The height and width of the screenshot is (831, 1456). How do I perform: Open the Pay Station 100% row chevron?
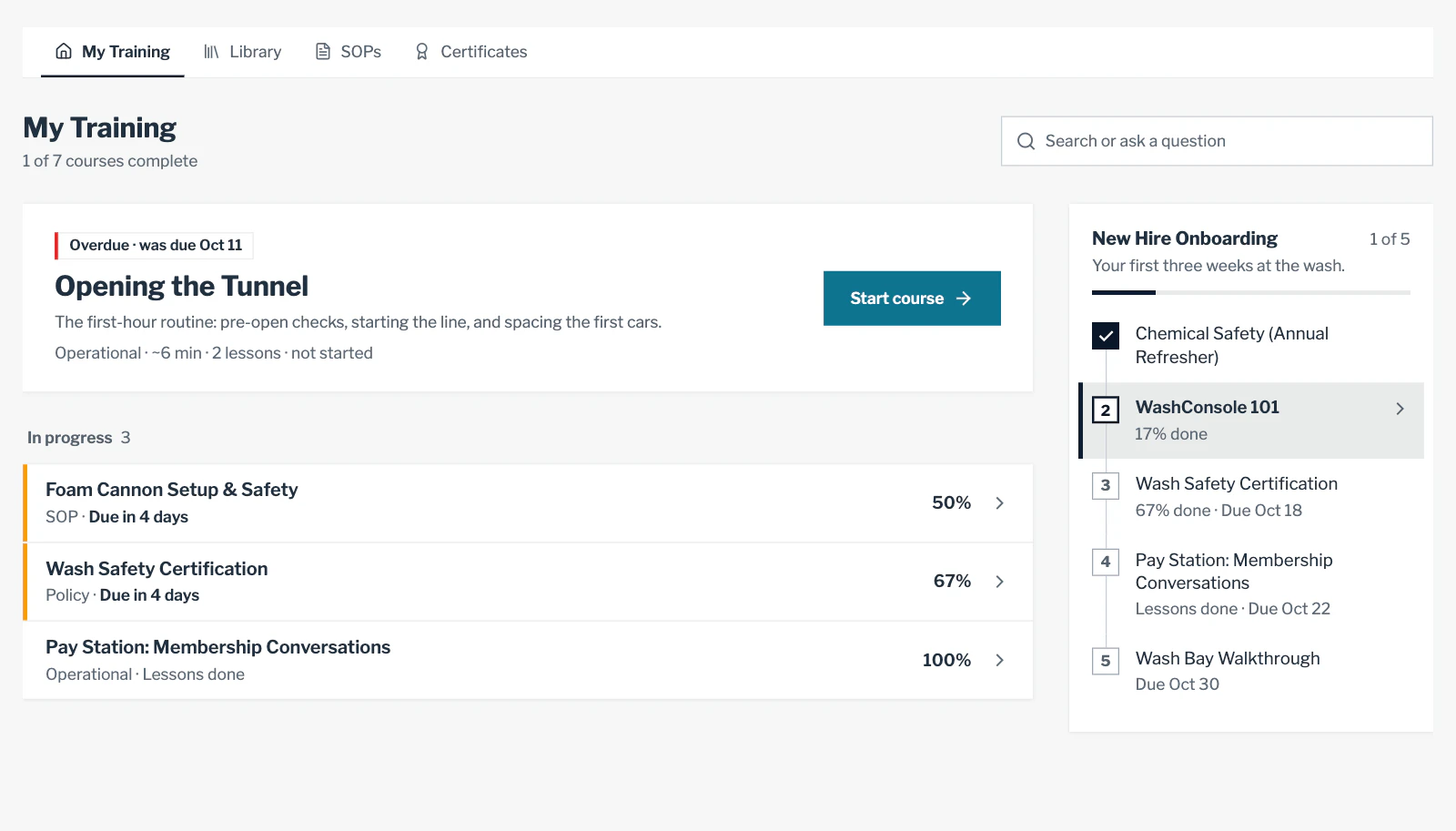(x=999, y=660)
